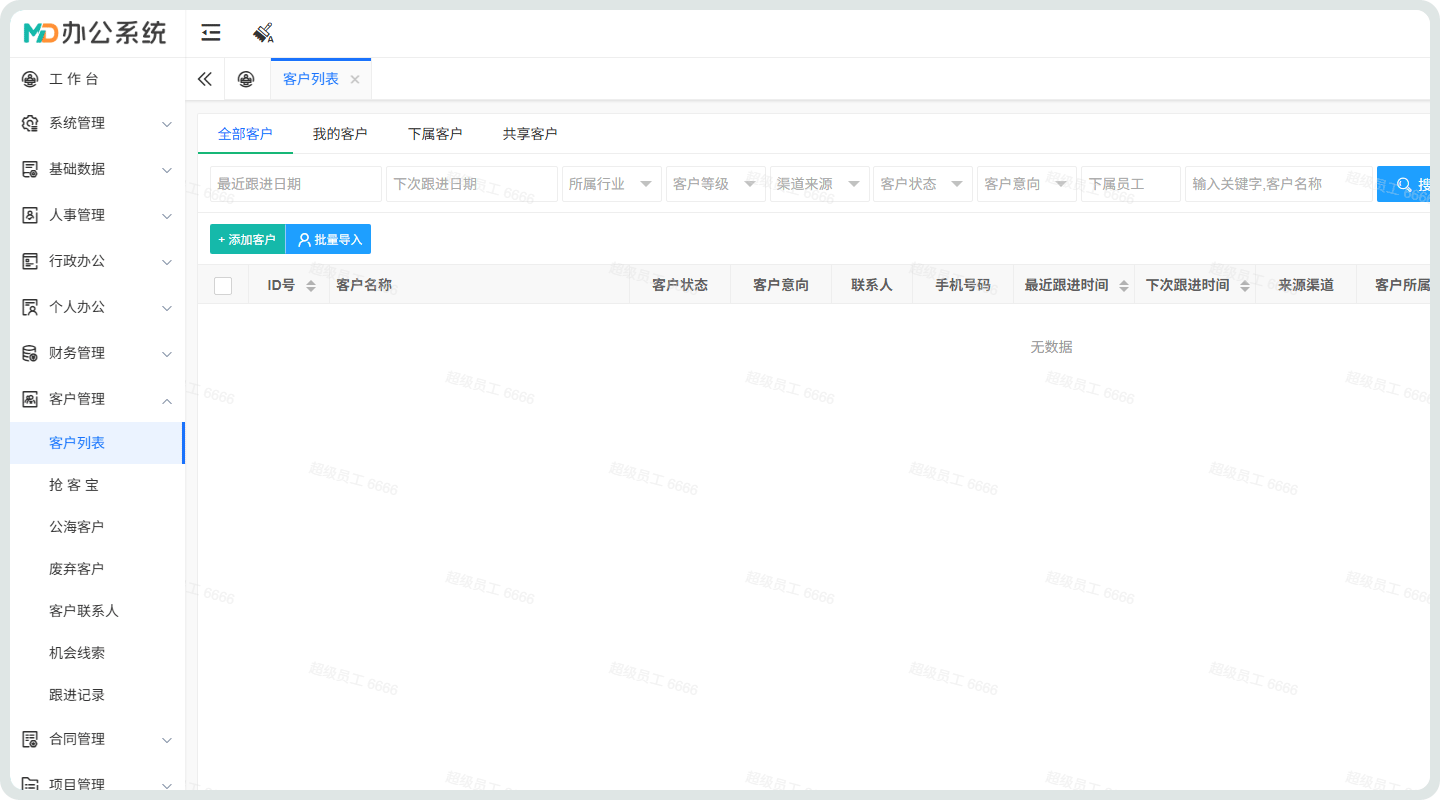
Task: Click the keyword search input field
Action: point(1278,184)
